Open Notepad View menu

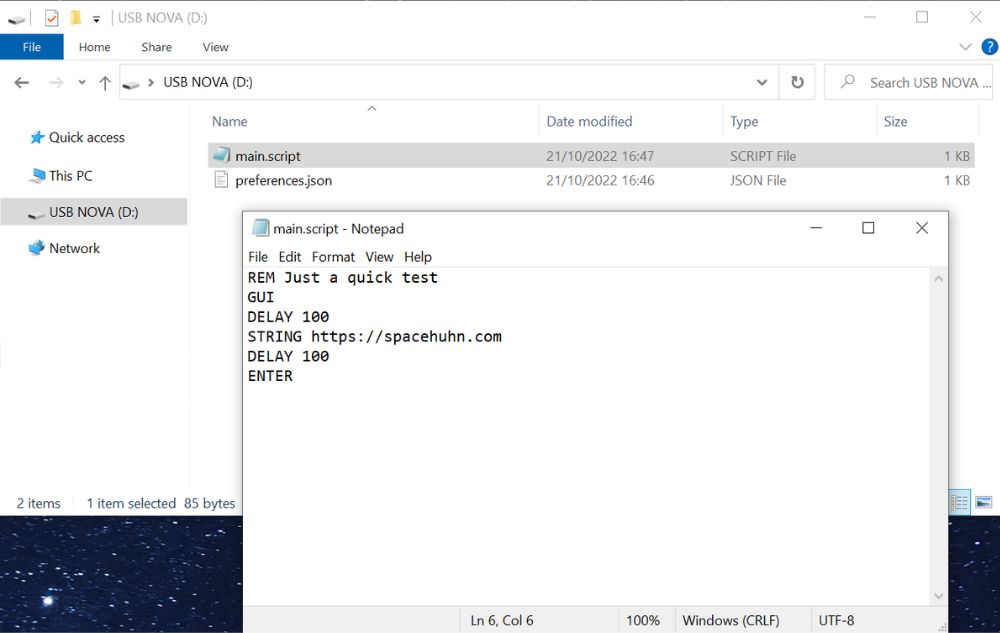379,256
